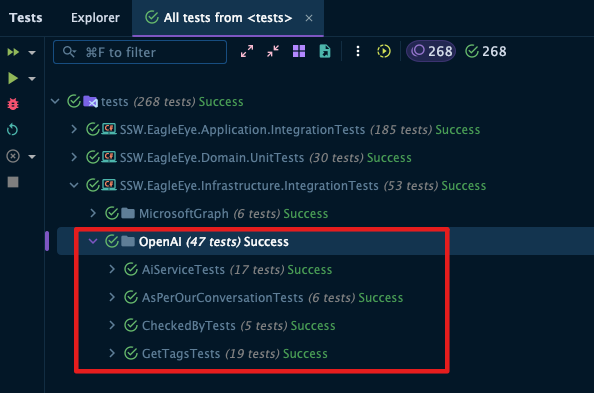Collapse the OpenAI folder
Viewport: 594px width, 393px height.
(x=93, y=241)
